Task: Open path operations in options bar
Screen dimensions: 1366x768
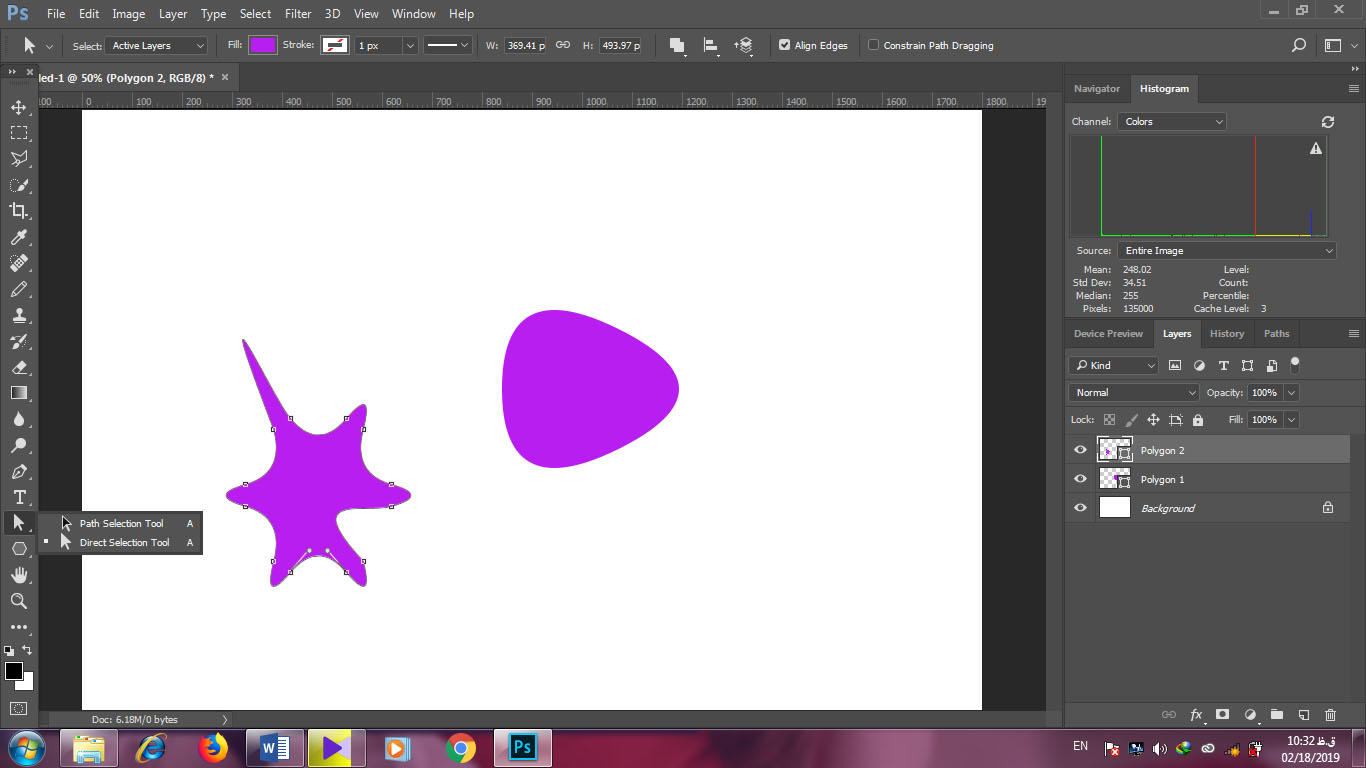Action: tap(677, 45)
